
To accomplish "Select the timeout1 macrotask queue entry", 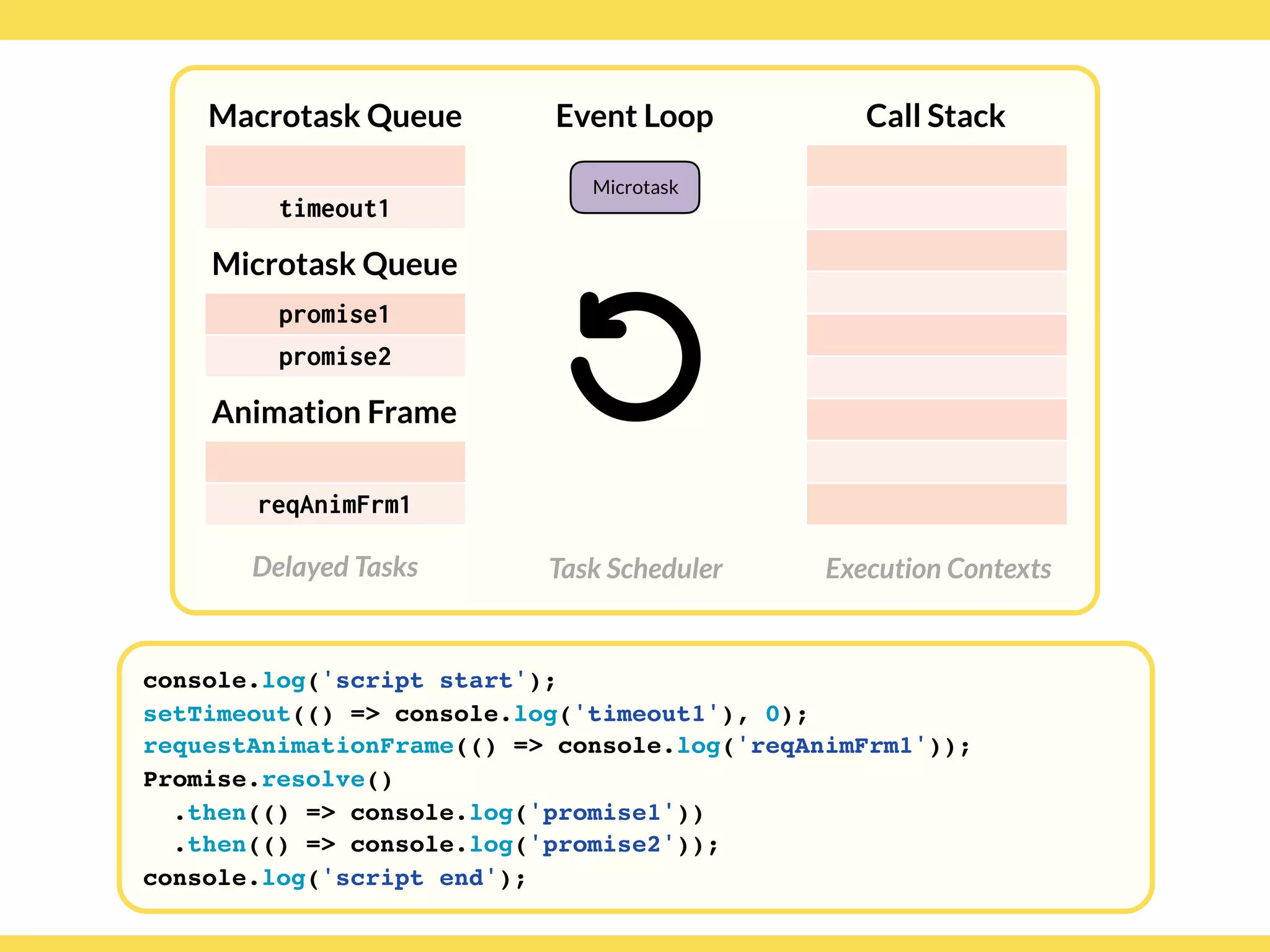I will 335,208.
